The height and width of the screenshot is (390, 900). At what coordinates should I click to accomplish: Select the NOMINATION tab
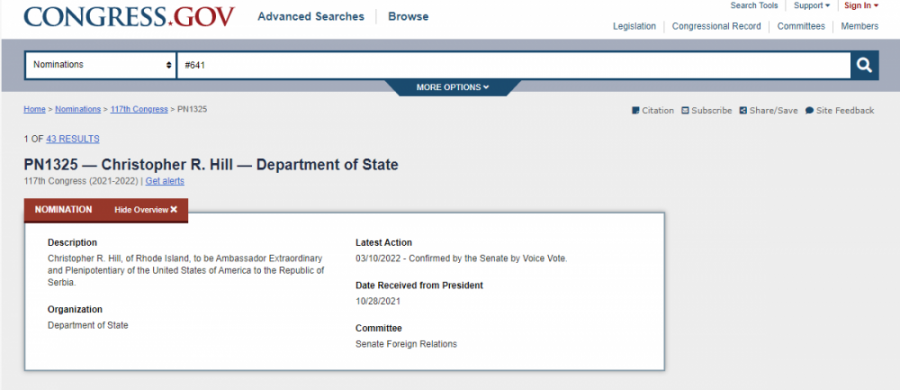pyautogui.click(x=63, y=210)
